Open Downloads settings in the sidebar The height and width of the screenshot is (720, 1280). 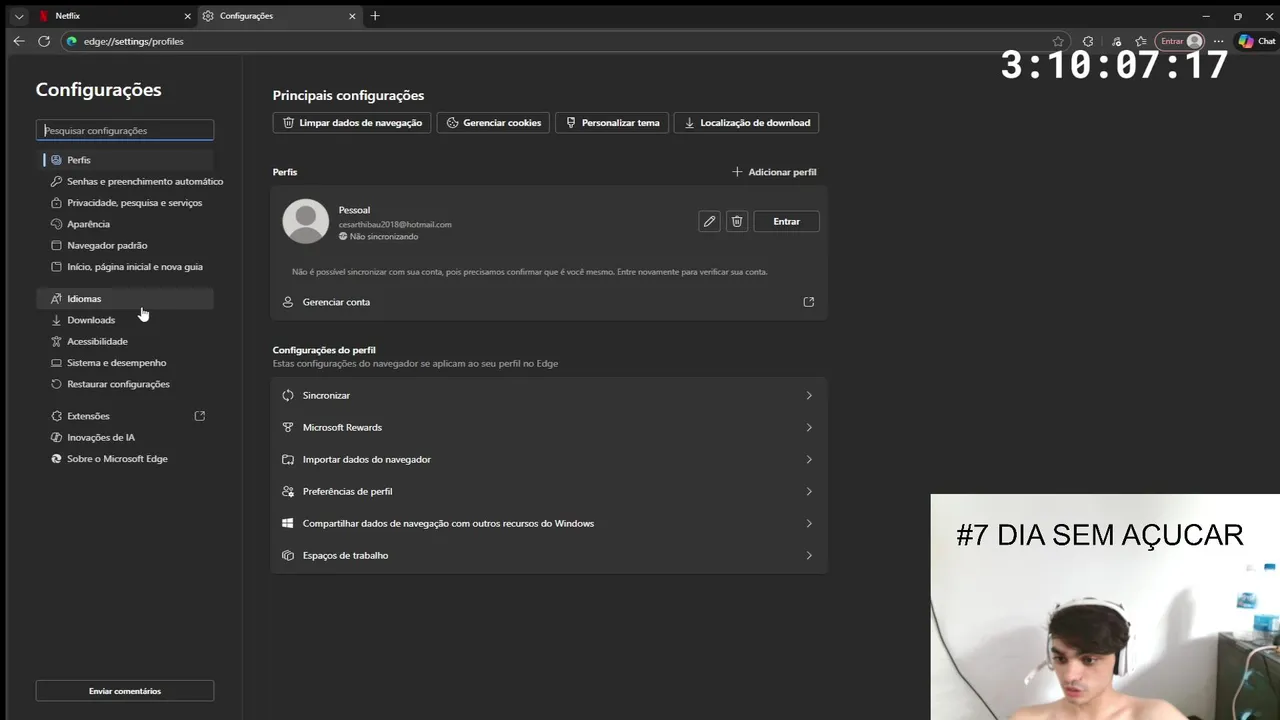[125, 320]
